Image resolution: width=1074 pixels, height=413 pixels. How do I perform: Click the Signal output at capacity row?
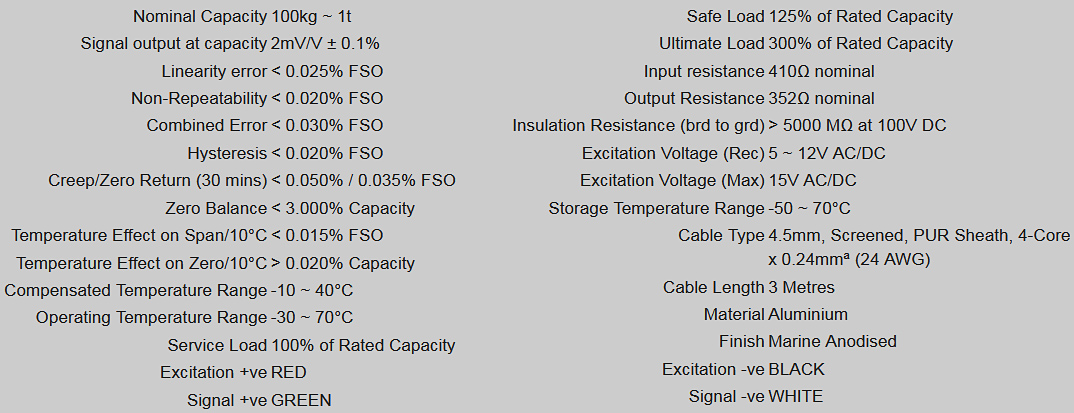point(230,44)
